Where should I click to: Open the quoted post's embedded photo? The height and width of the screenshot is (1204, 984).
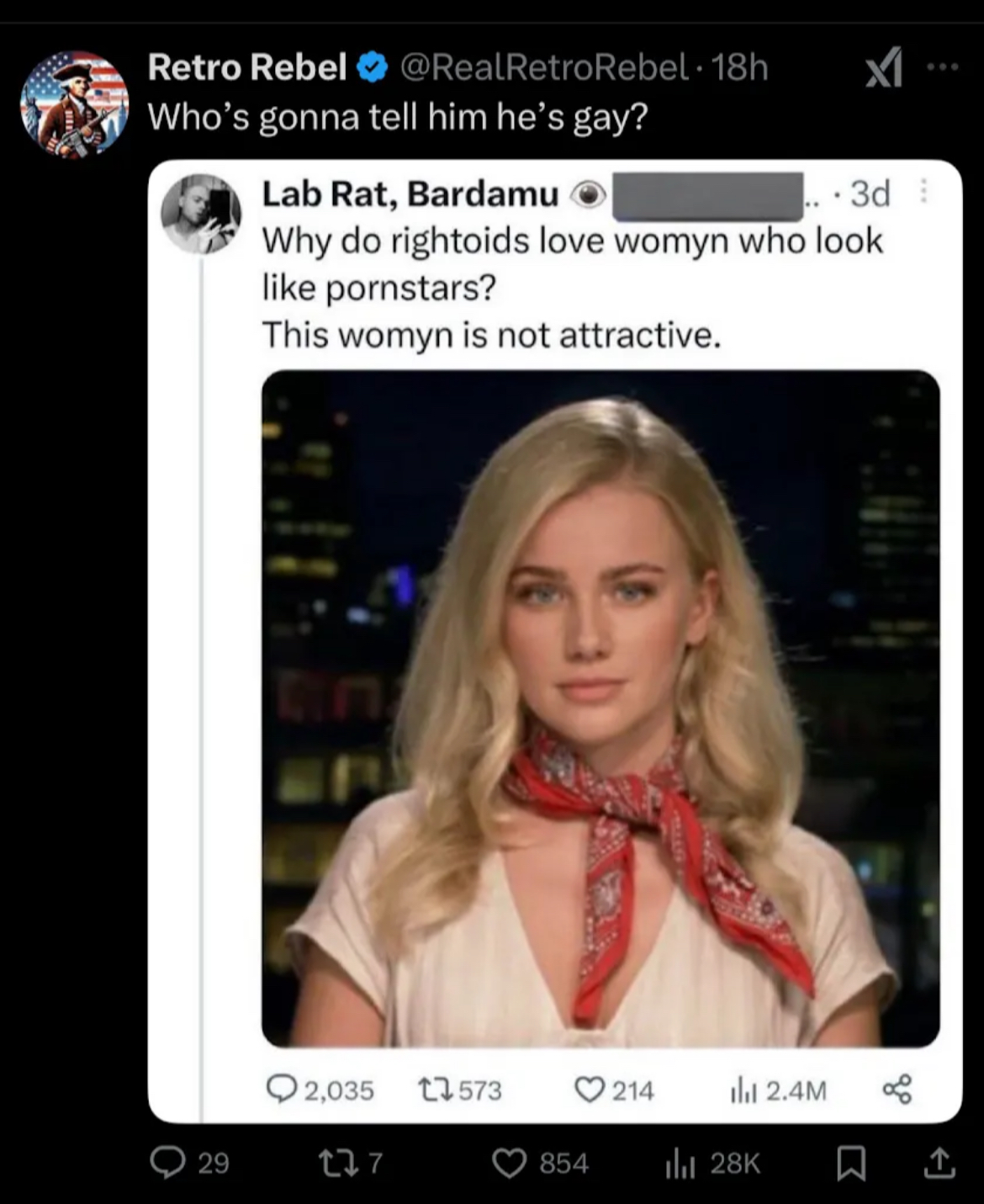(600, 708)
